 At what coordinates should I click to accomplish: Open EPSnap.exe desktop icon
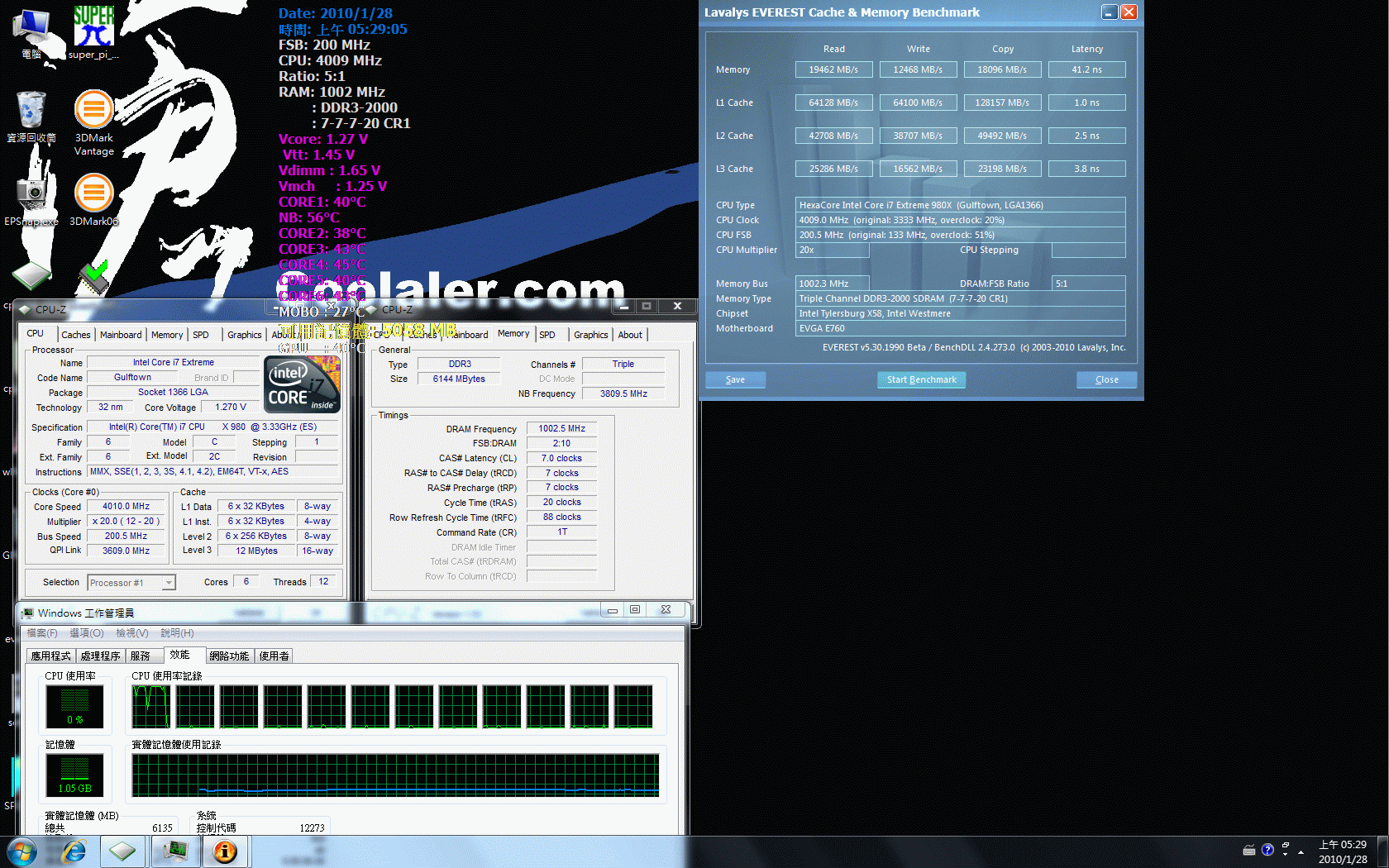point(31,199)
